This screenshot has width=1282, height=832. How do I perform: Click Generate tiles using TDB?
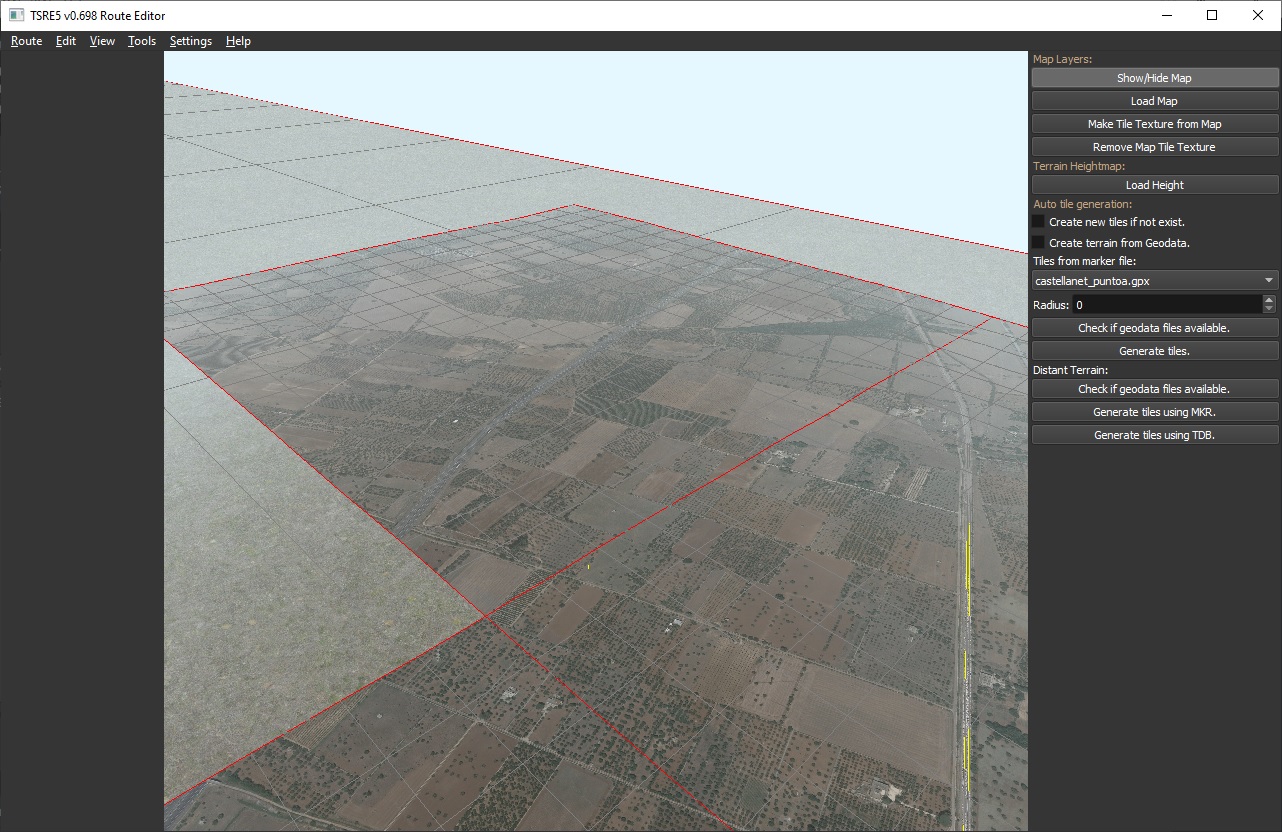pyautogui.click(x=1154, y=435)
